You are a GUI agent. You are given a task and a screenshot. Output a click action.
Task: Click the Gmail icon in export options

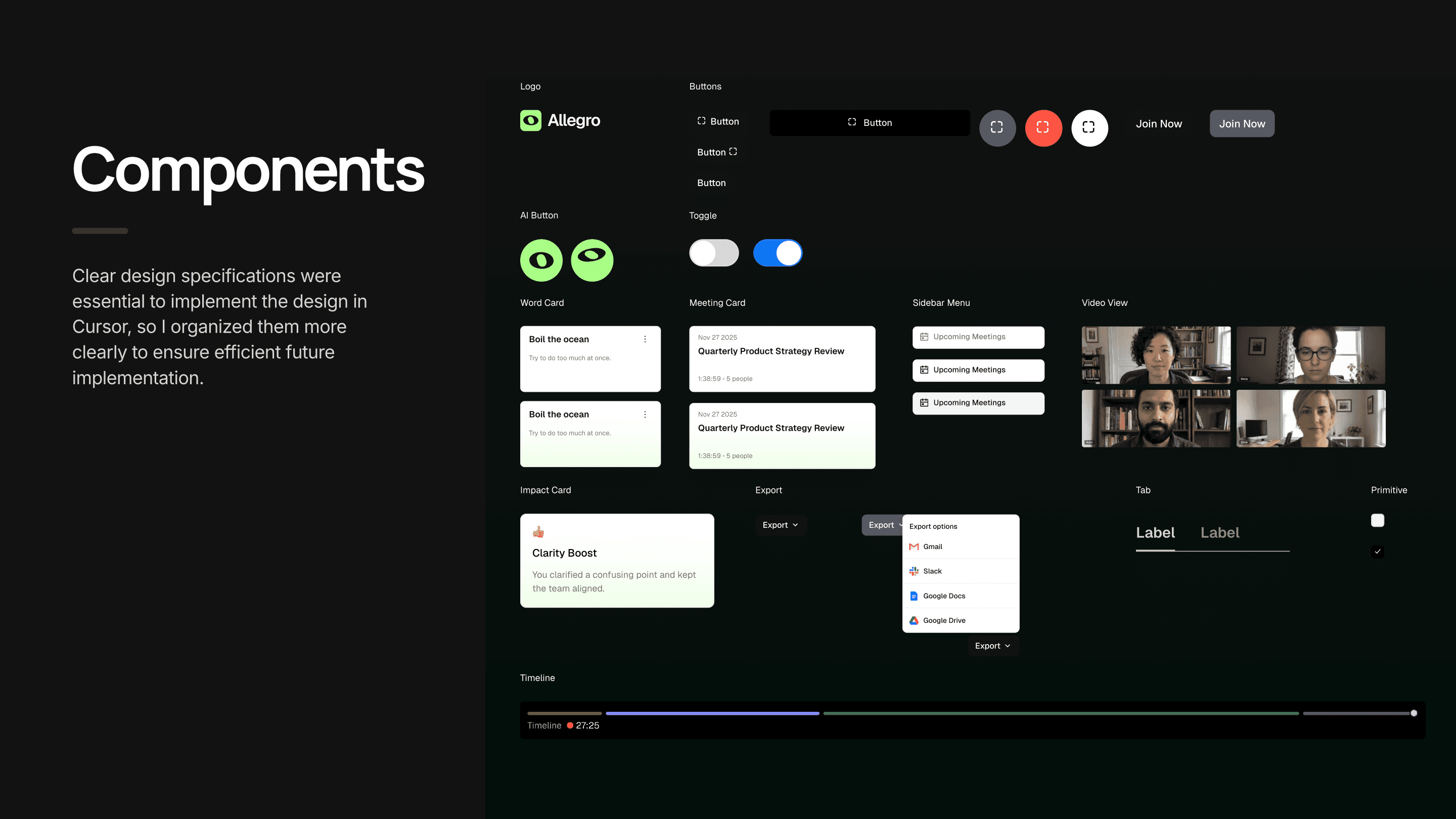(914, 547)
